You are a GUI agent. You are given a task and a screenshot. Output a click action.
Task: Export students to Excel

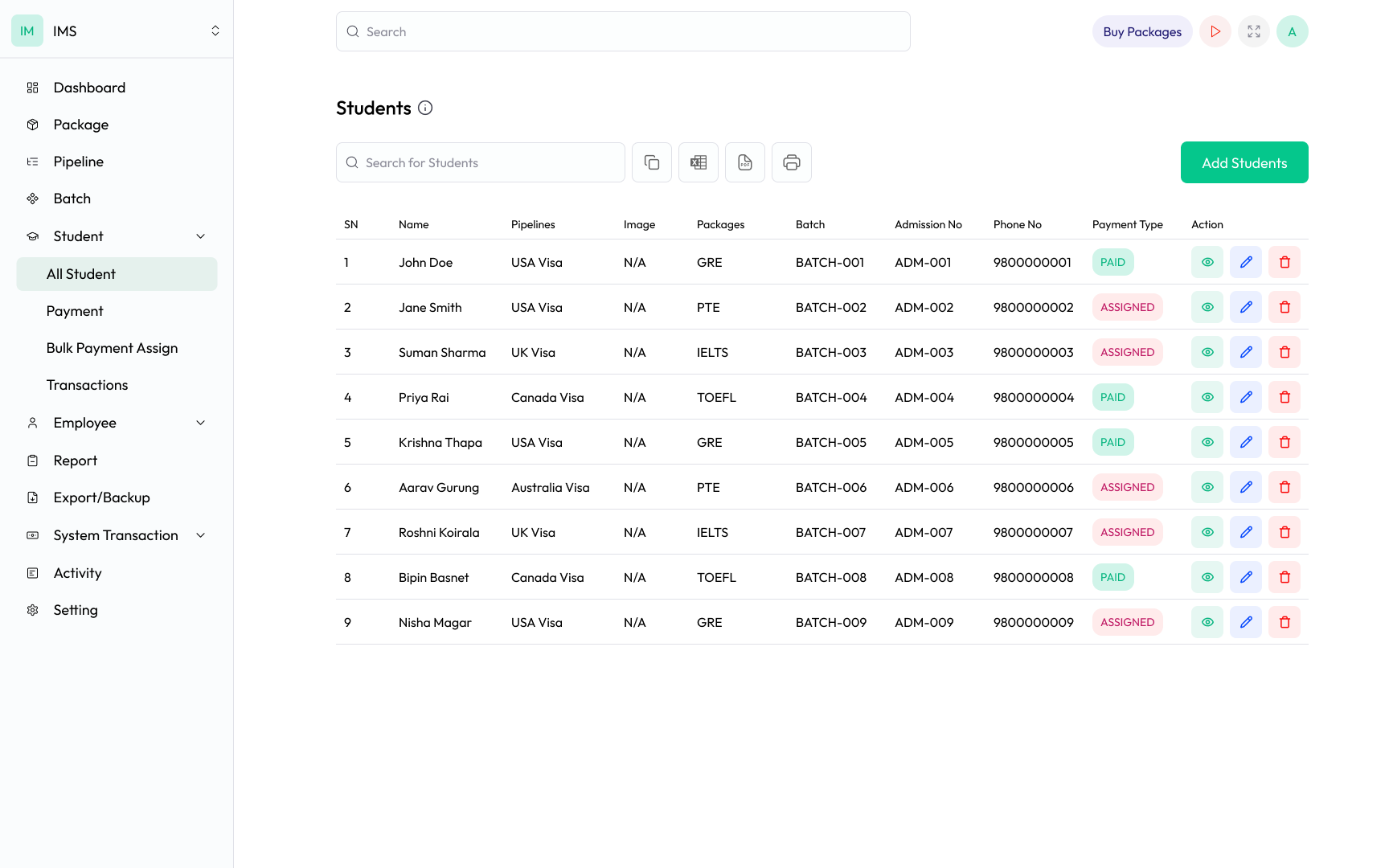coord(699,162)
